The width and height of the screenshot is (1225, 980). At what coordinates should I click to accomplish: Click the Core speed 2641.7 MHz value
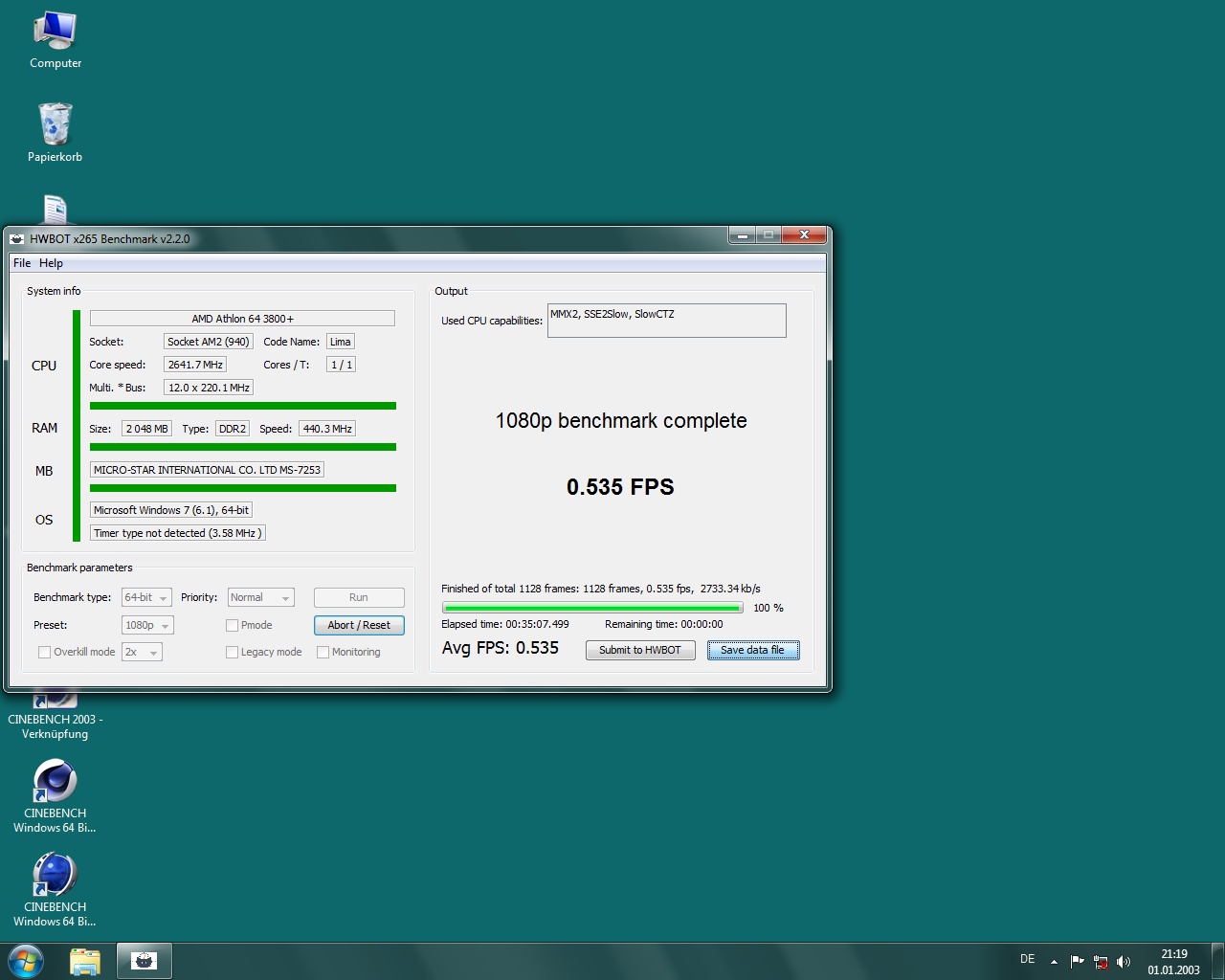tap(195, 365)
